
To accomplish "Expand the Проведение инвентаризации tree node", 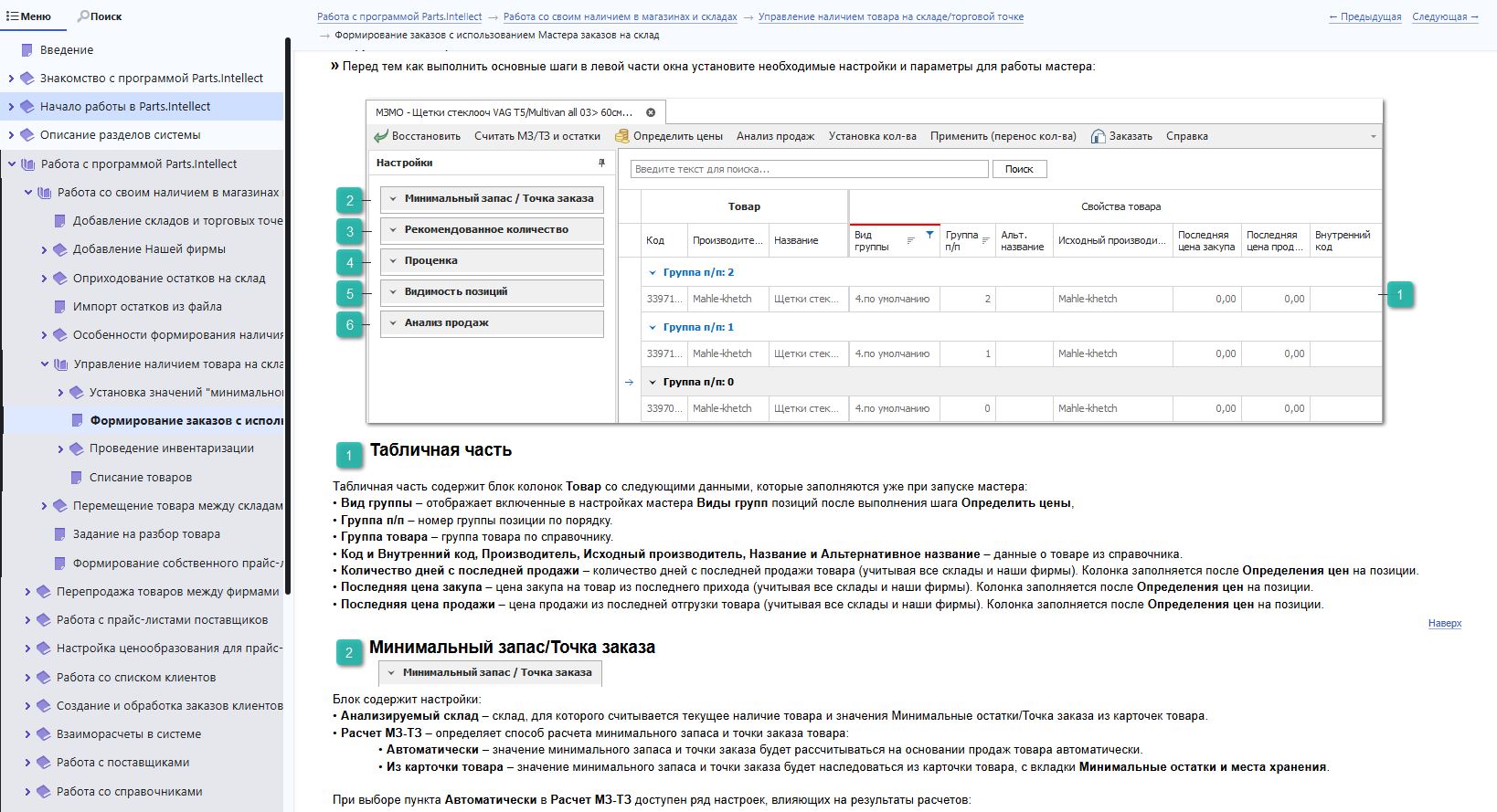I will [x=60, y=448].
